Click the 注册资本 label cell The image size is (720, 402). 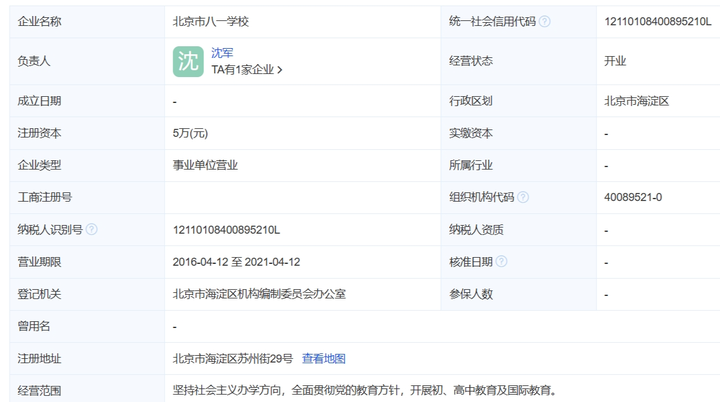coord(87,133)
